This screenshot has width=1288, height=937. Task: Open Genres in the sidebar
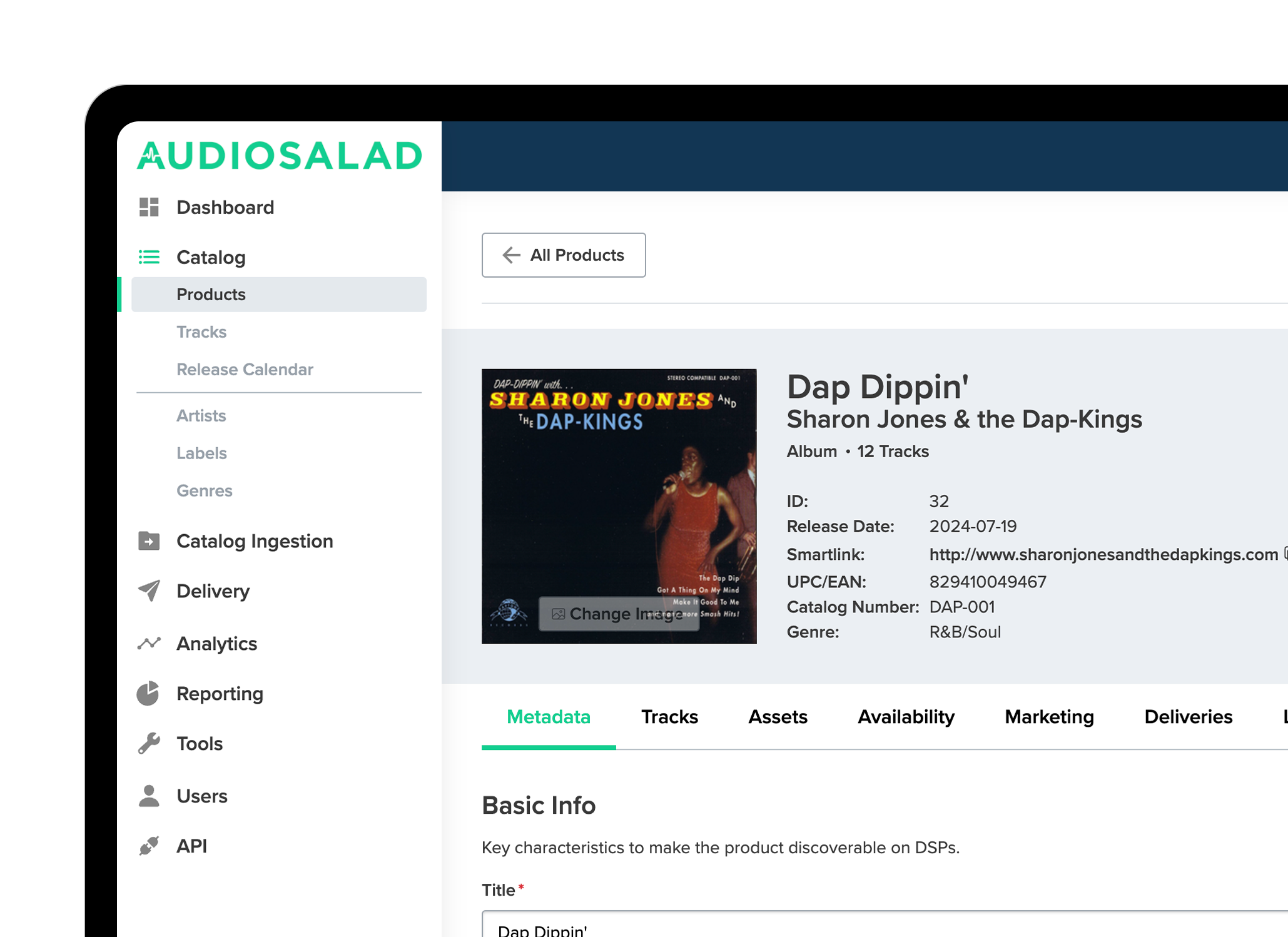(x=204, y=490)
